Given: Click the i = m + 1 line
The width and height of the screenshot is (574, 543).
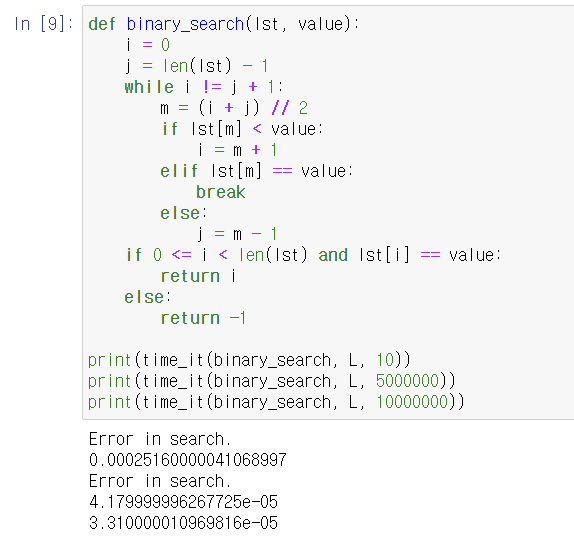Looking at the screenshot, I should [x=237, y=150].
